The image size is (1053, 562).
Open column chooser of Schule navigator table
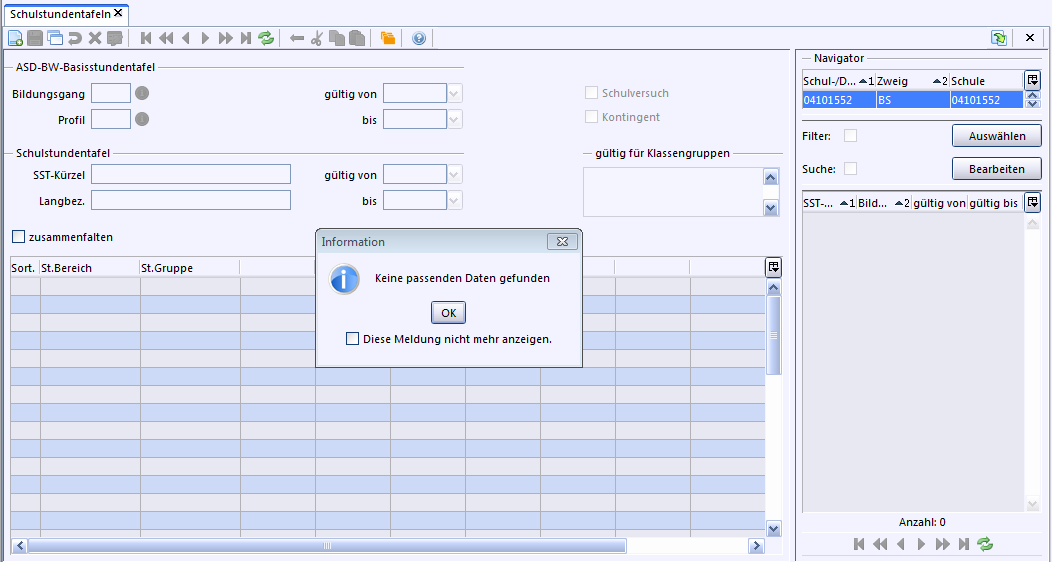tap(1032, 80)
